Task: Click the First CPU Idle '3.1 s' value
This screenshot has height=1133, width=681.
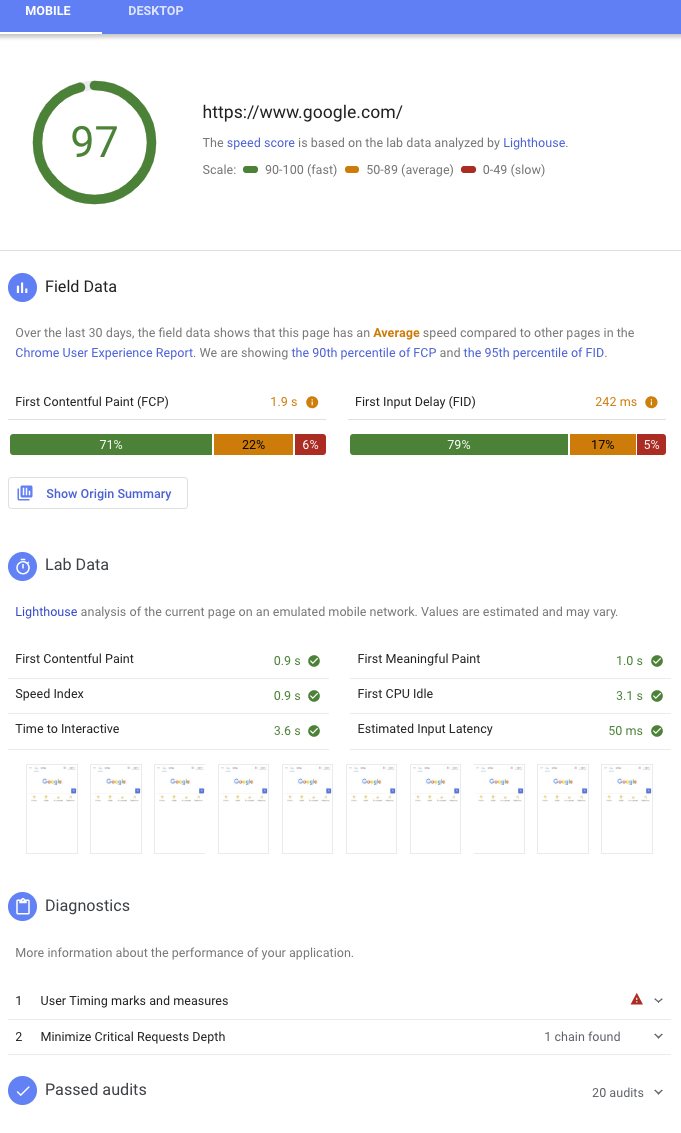Action: 629,696
